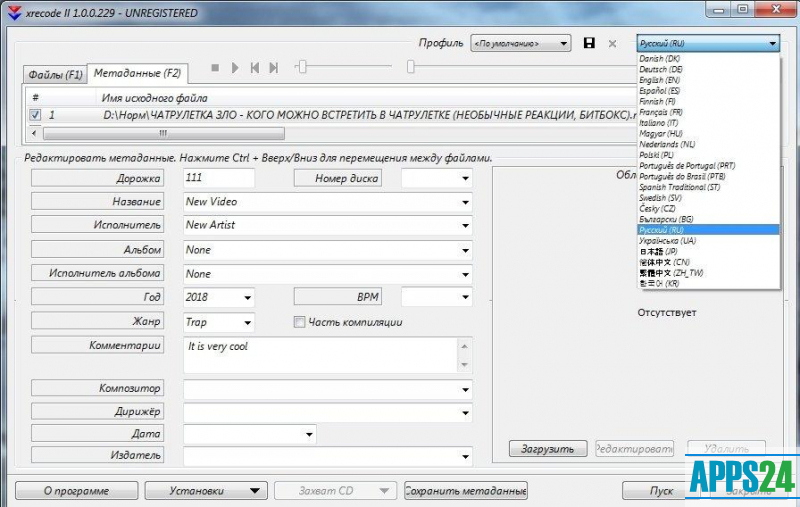The width and height of the screenshot is (800, 507).
Task: Expand the Композитор dropdown
Action: [x=465, y=390]
